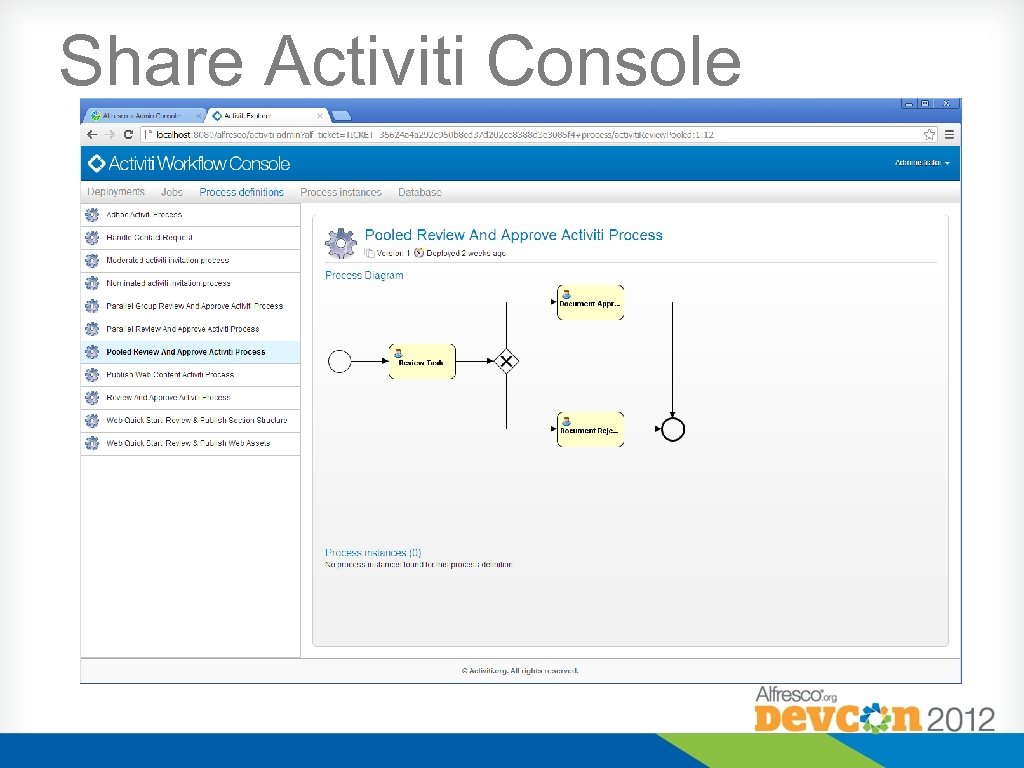Click the browser forward arrow
The height and width of the screenshot is (768, 1024).
pyautogui.click(x=110, y=135)
